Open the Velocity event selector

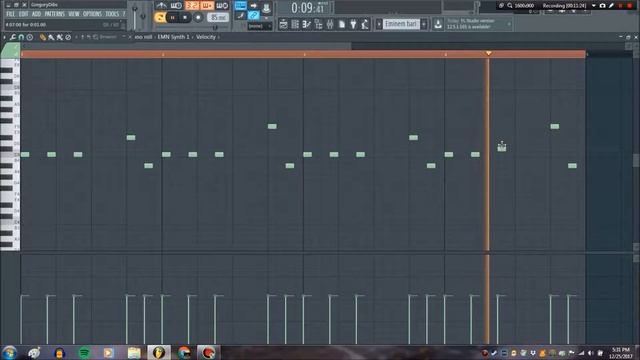click(206, 37)
